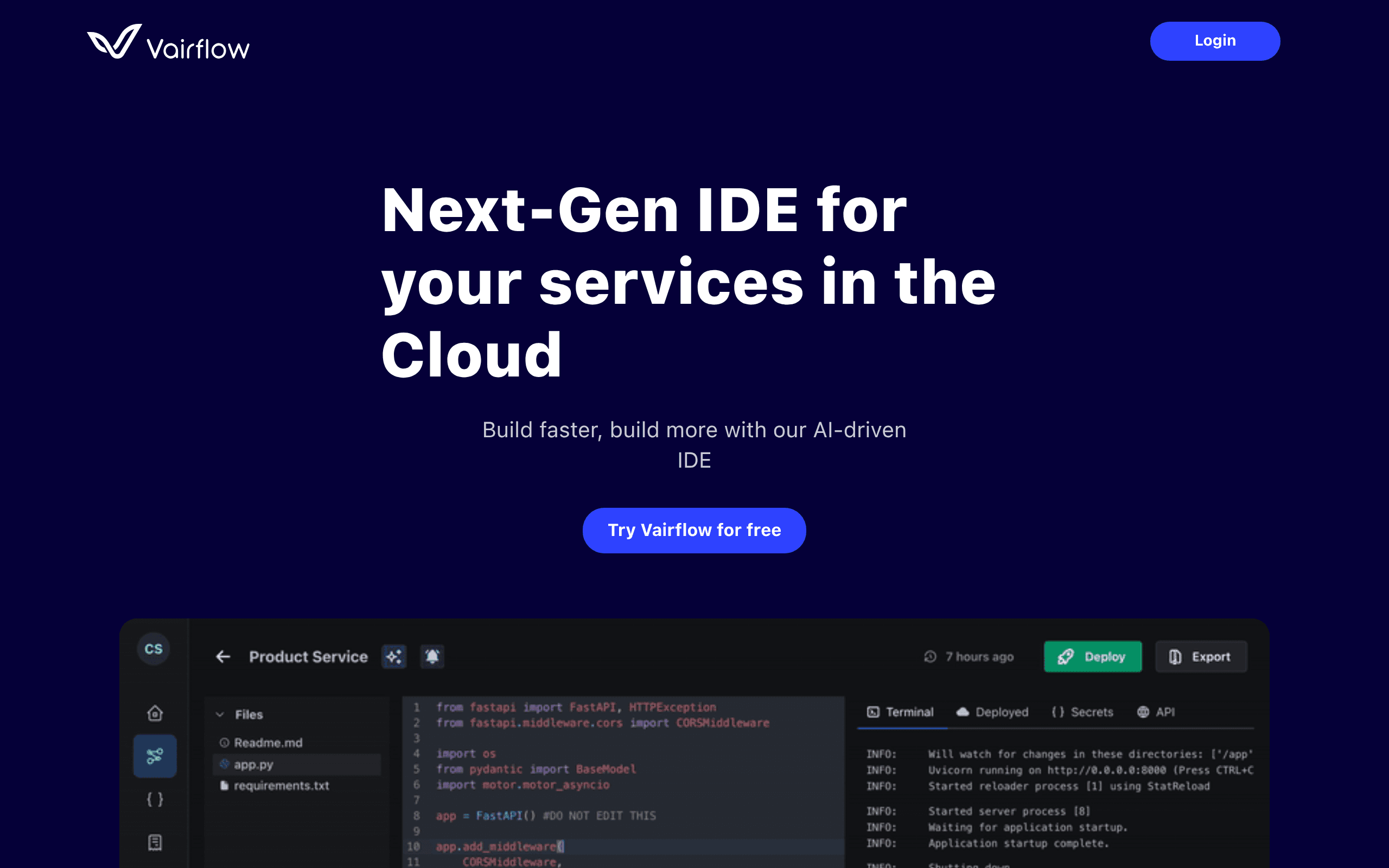Open the Login page
The image size is (1389, 868).
(1214, 41)
